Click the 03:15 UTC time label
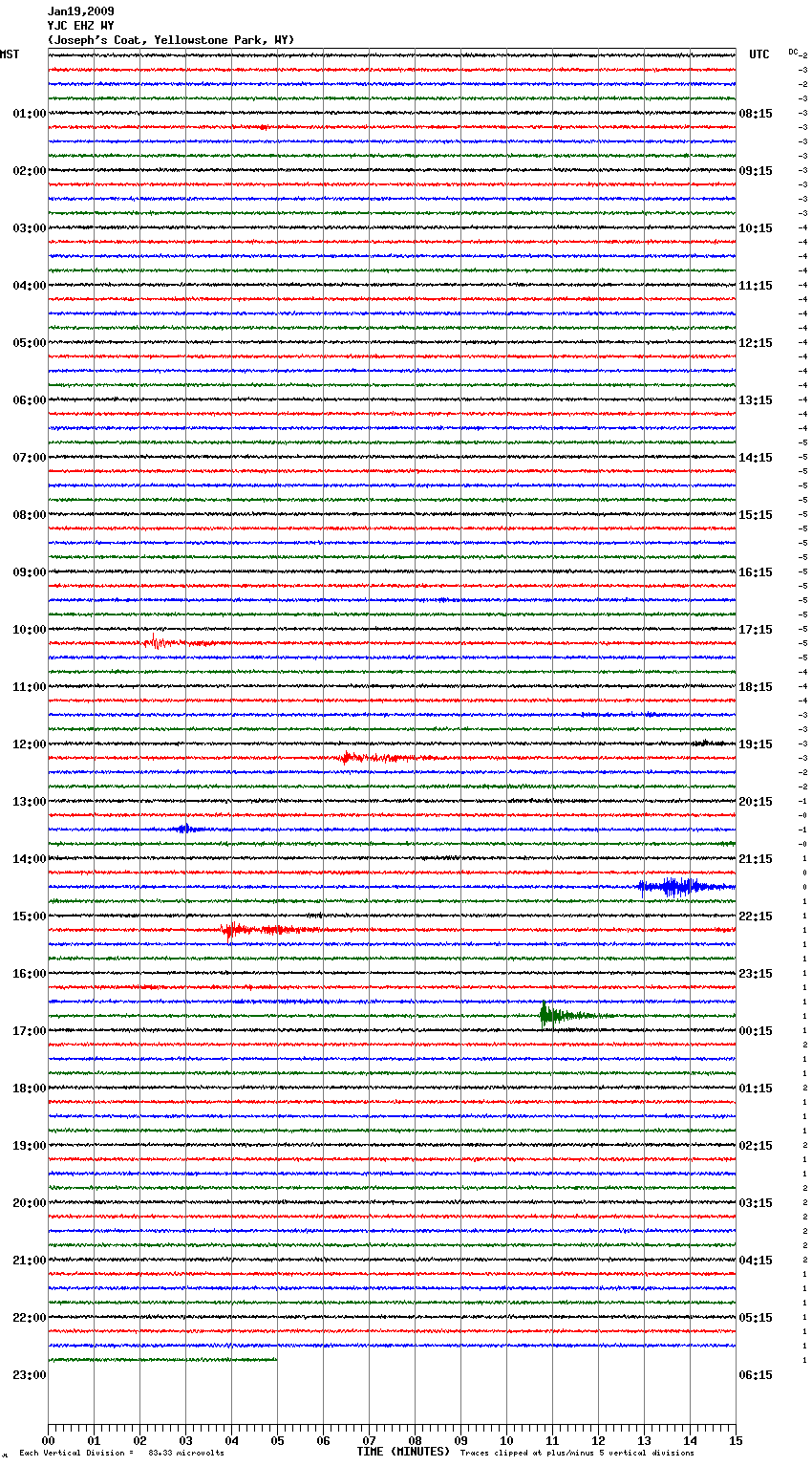This screenshot has height=1466, width=812. pos(756,1203)
